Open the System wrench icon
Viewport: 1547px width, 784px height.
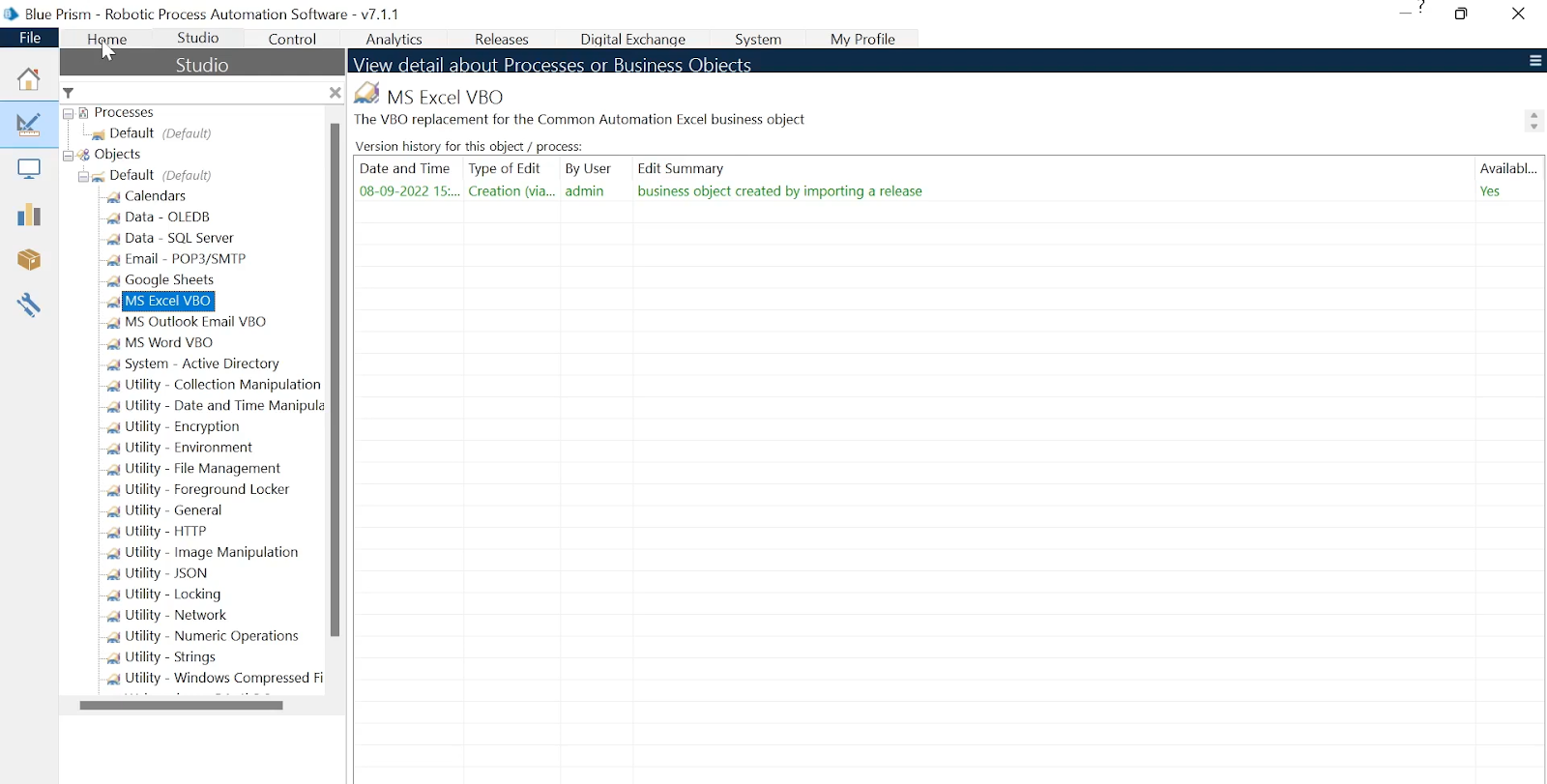(29, 305)
